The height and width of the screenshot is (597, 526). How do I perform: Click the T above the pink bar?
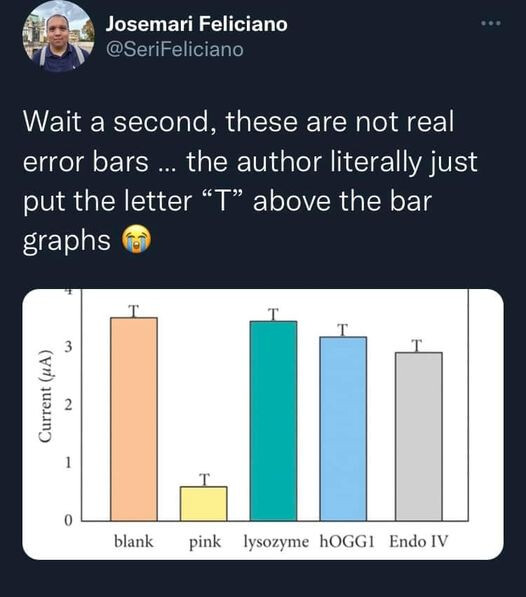204,480
